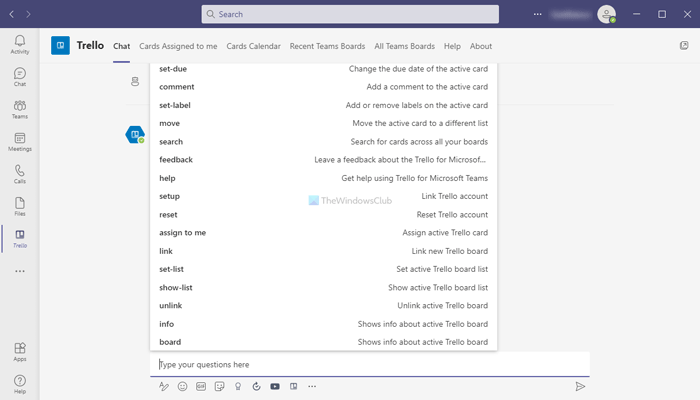Pop out the Trello chat window

pos(684,46)
